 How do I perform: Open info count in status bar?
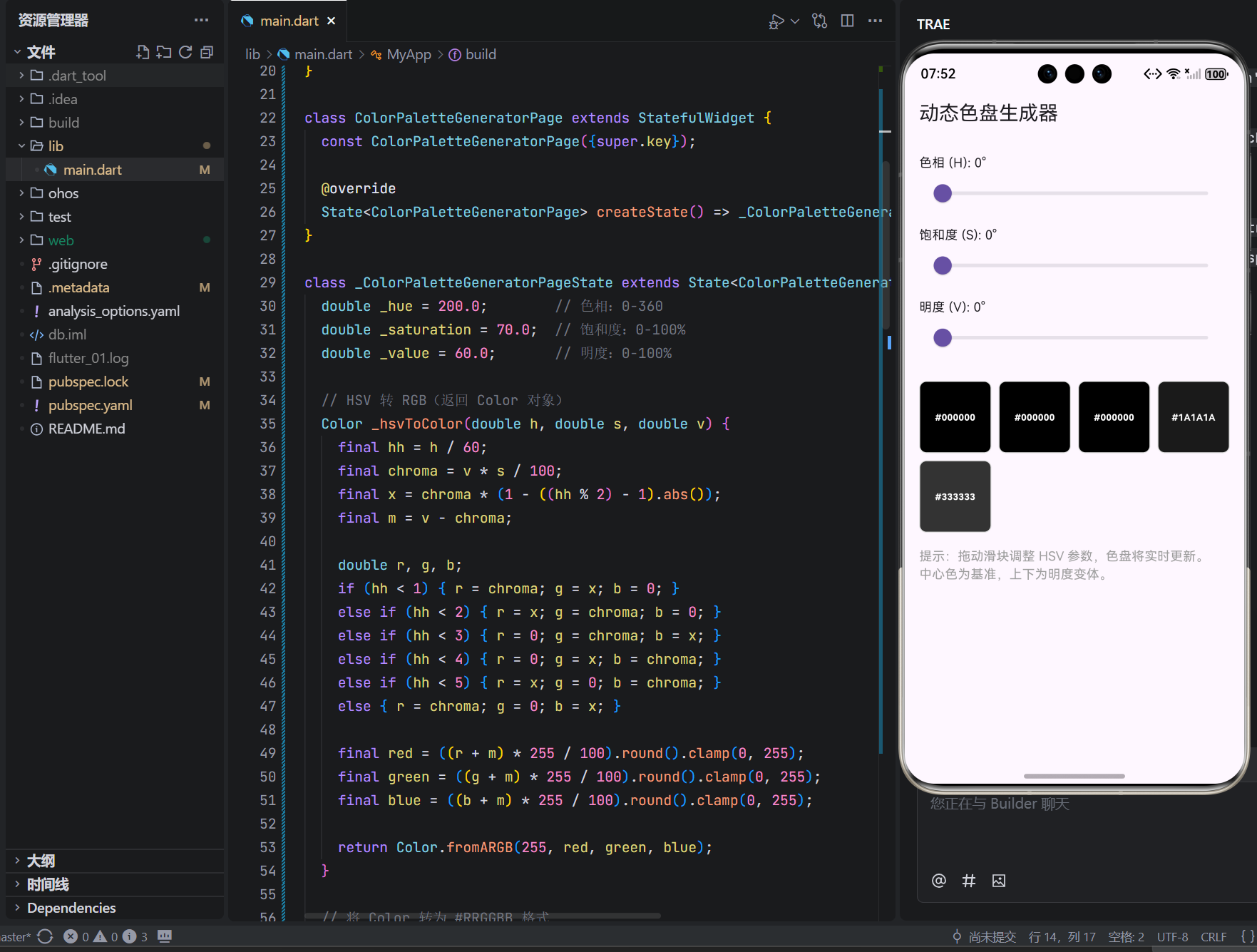(x=135, y=936)
